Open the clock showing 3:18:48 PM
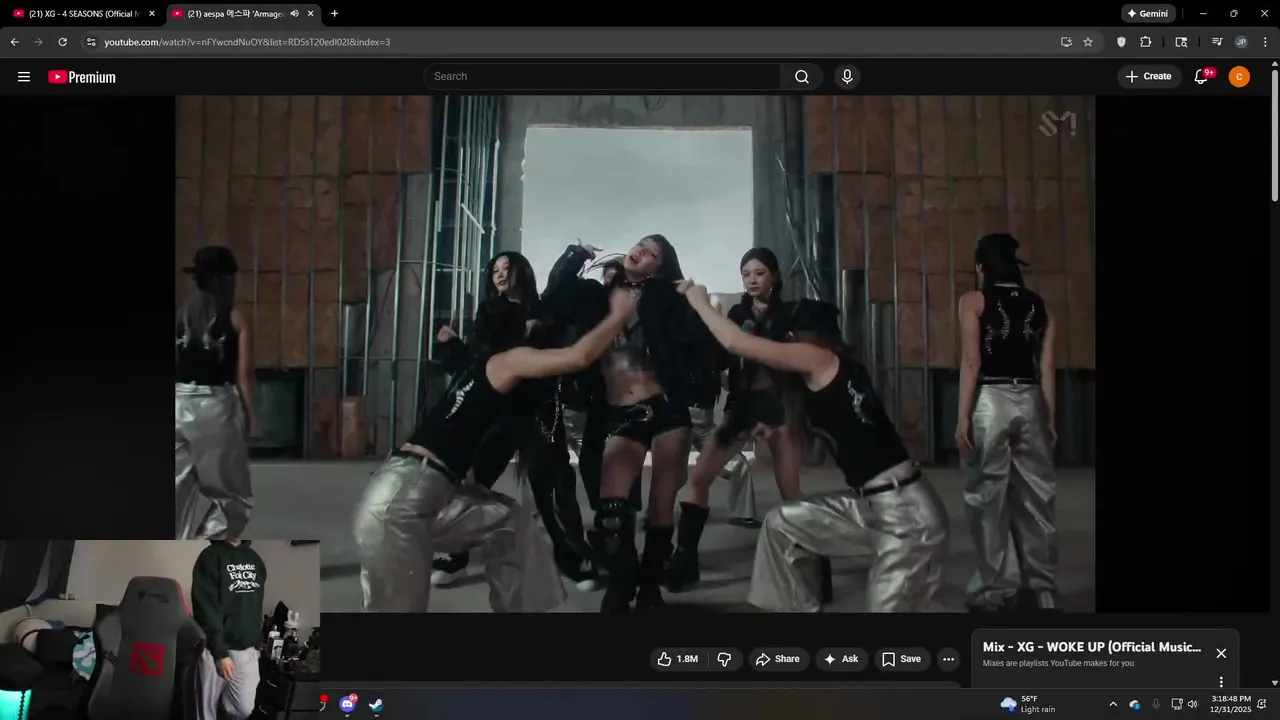The width and height of the screenshot is (1280, 720). pyautogui.click(x=1231, y=704)
